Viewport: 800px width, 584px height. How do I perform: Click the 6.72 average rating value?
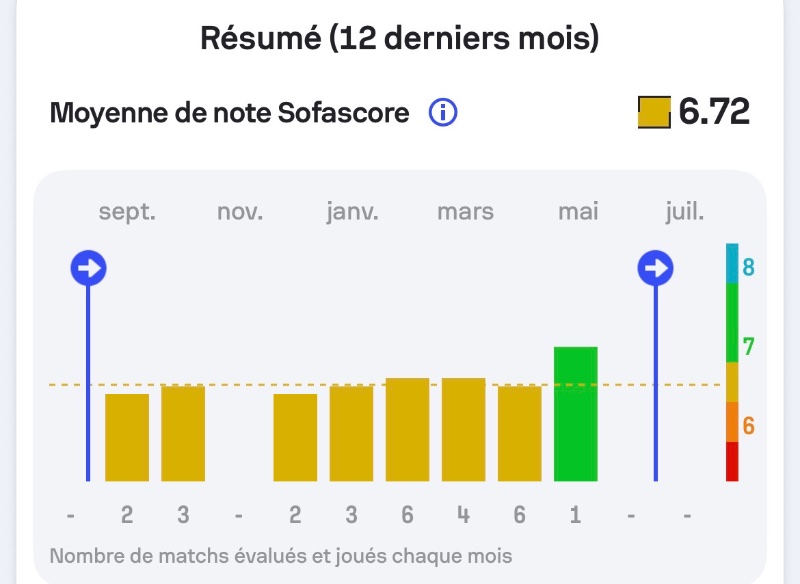(x=714, y=112)
